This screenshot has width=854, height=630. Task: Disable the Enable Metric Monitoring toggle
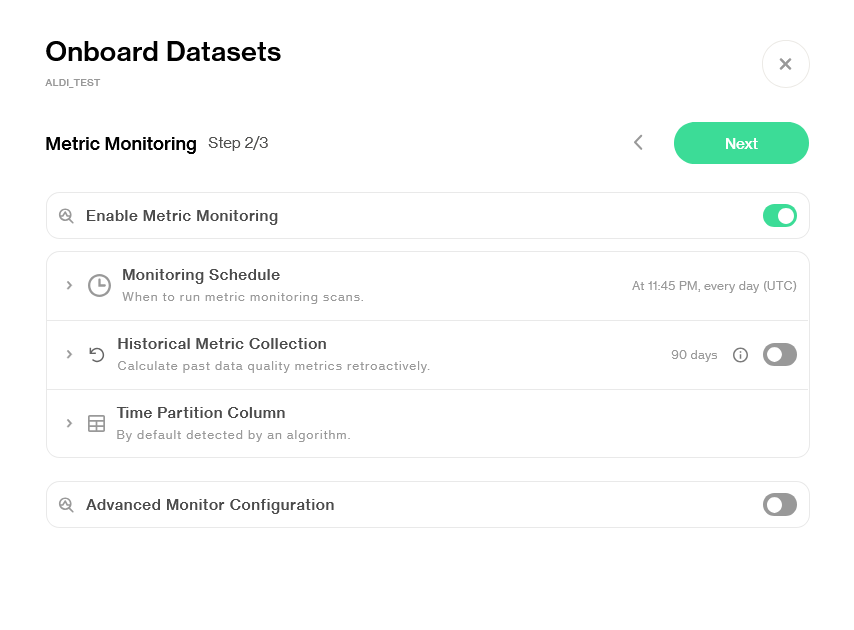(779, 216)
